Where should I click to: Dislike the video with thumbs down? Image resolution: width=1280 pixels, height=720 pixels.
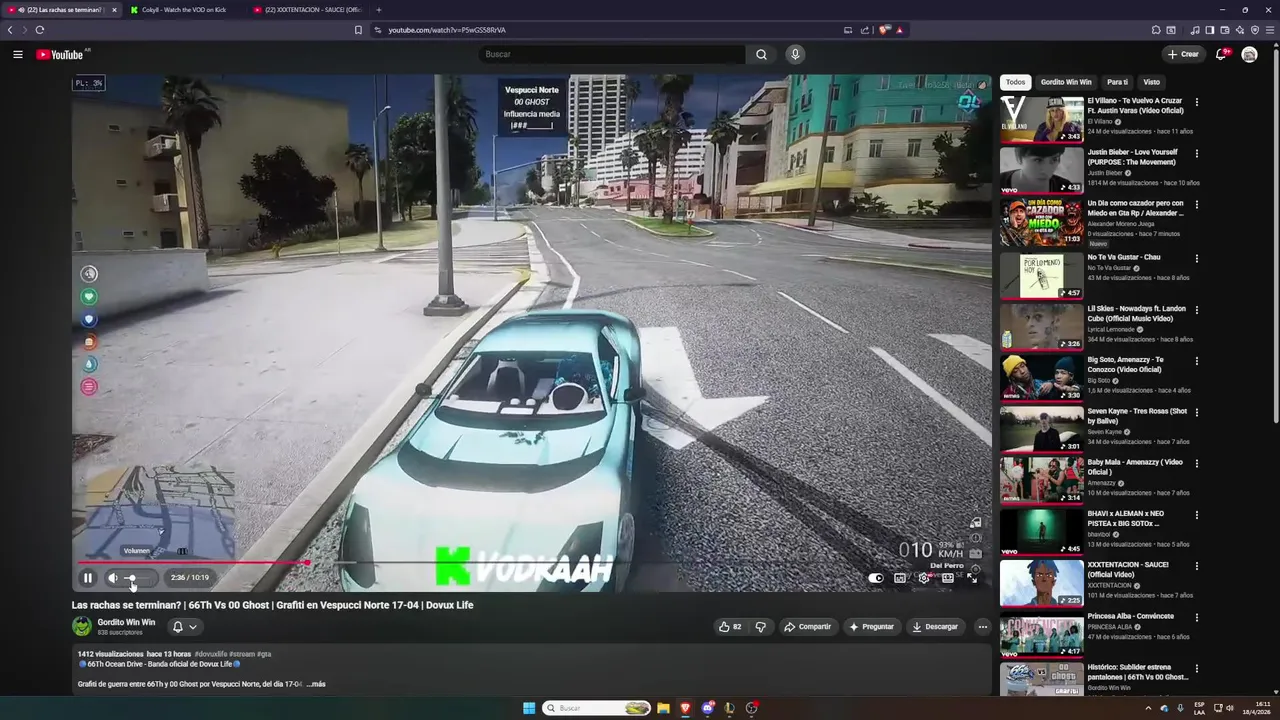pyautogui.click(x=761, y=627)
